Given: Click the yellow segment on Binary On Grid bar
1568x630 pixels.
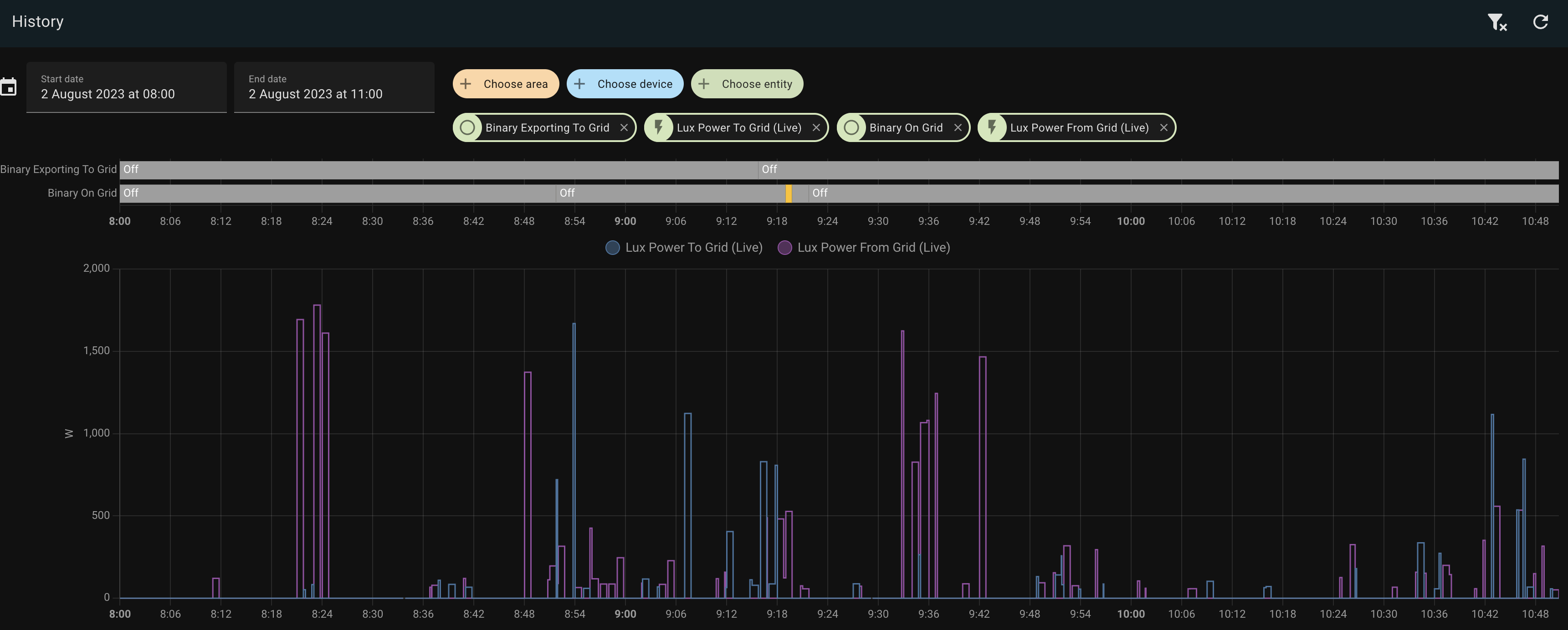Looking at the screenshot, I should (789, 193).
